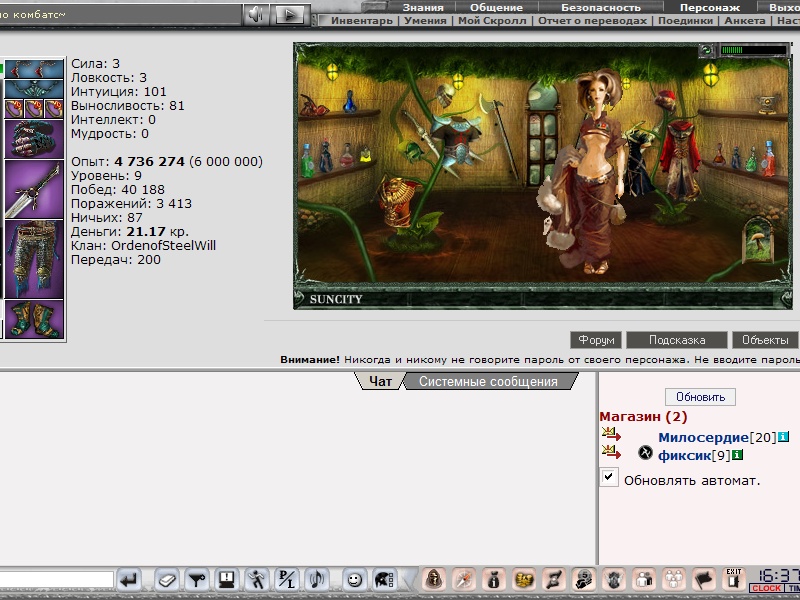Click the clan emblem beside фиксик
The width and height of the screenshot is (800, 600).
click(x=645, y=453)
